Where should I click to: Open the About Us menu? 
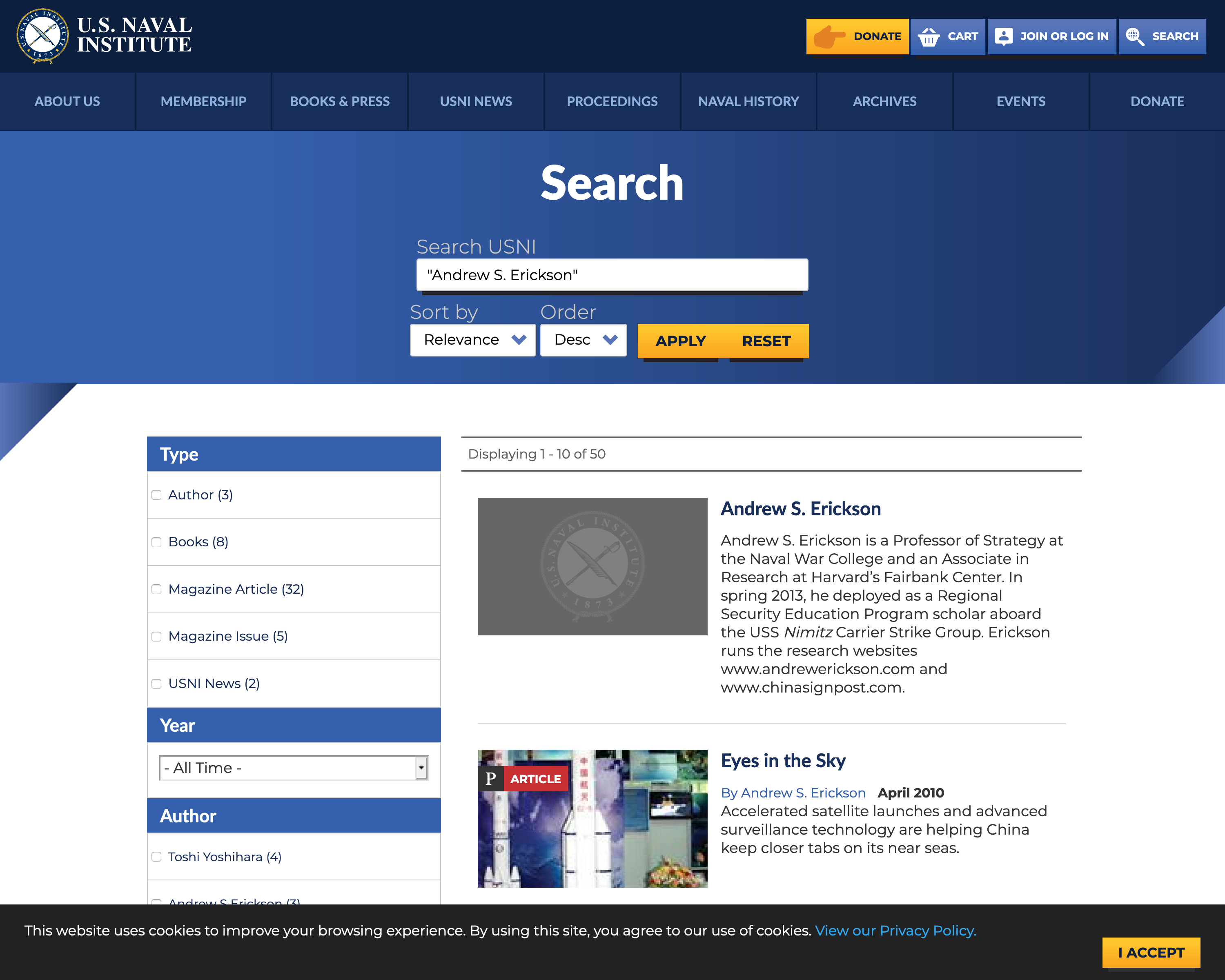(x=67, y=102)
